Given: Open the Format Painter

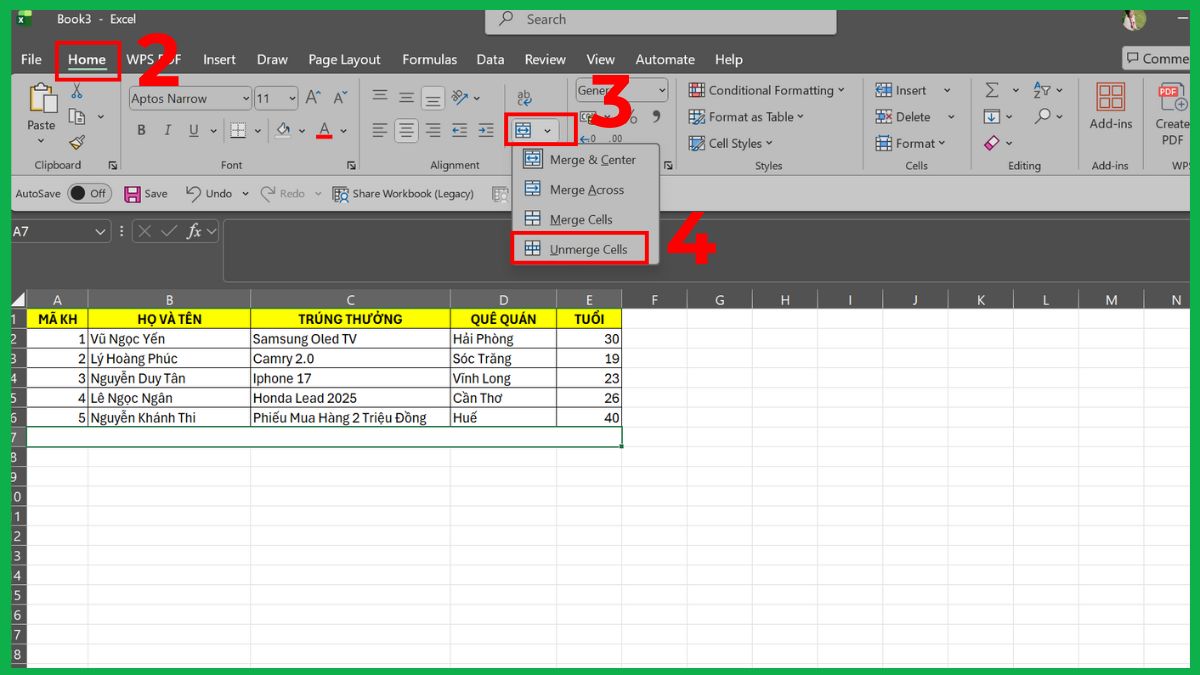Looking at the screenshot, I should pyautogui.click(x=77, y=141).
